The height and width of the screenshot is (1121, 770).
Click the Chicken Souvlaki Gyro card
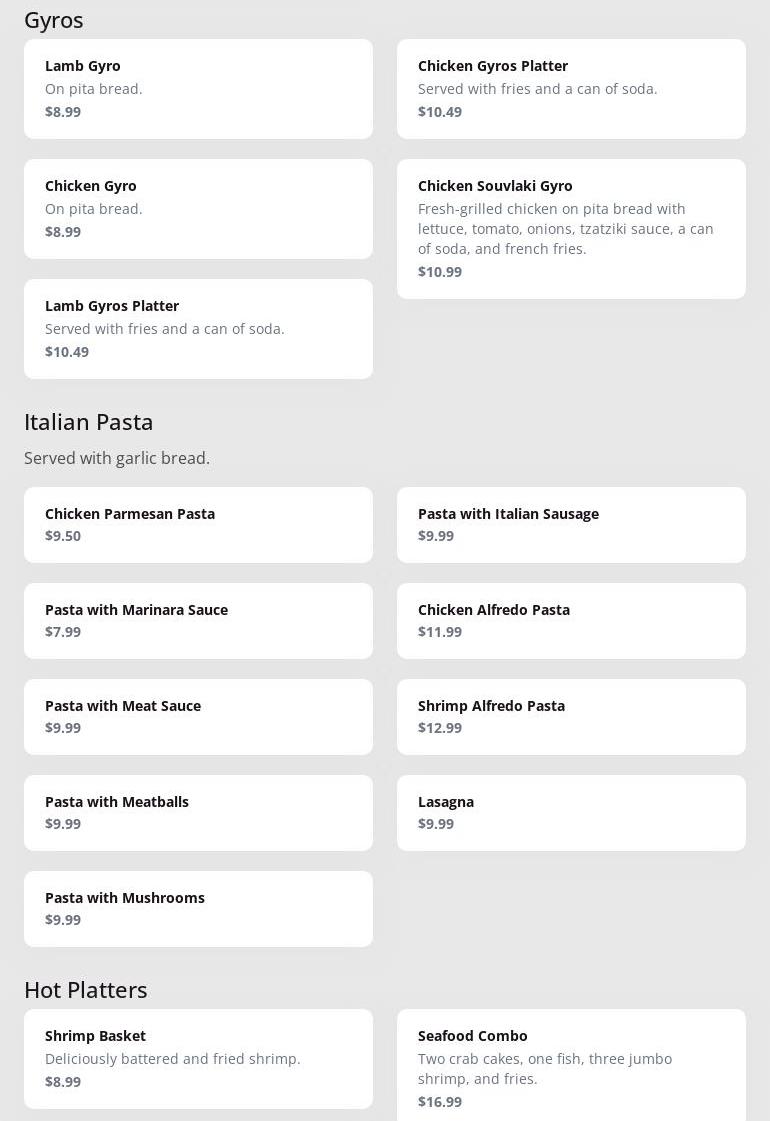(571, 229)
